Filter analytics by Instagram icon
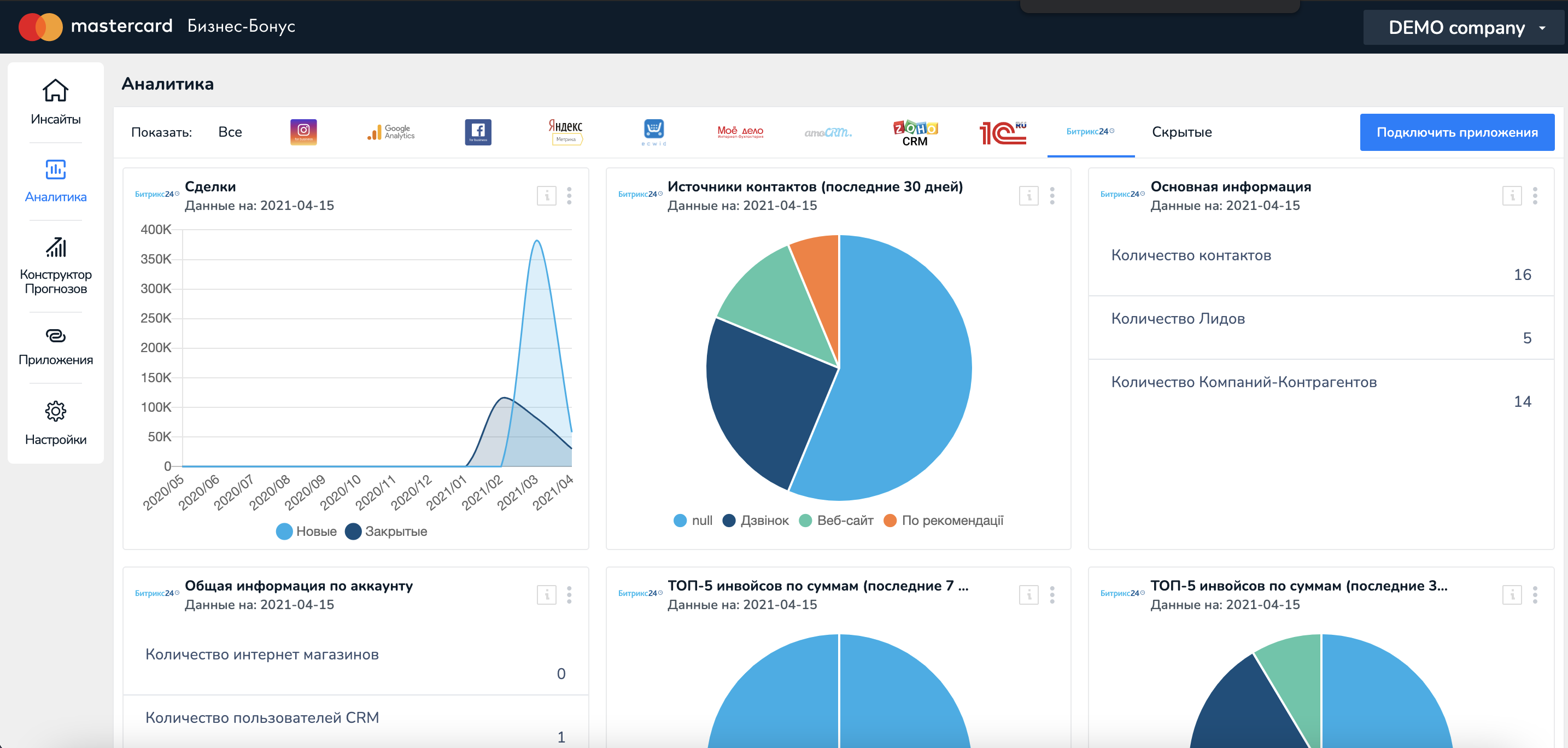The image size is (1568, 748). point(303,132)
